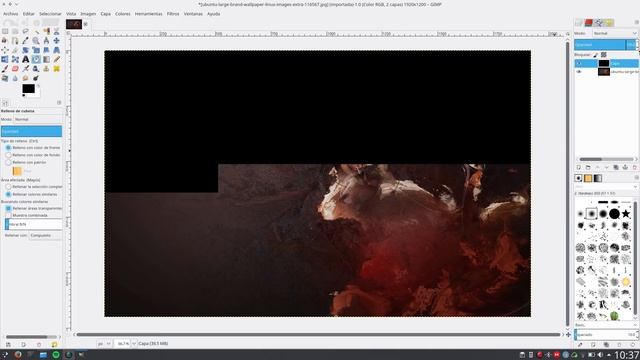Image resolution: width=640 pixels, height=360 pixels.
Task: Select the Blend gradient tool
Action: [x=46, y=59]
